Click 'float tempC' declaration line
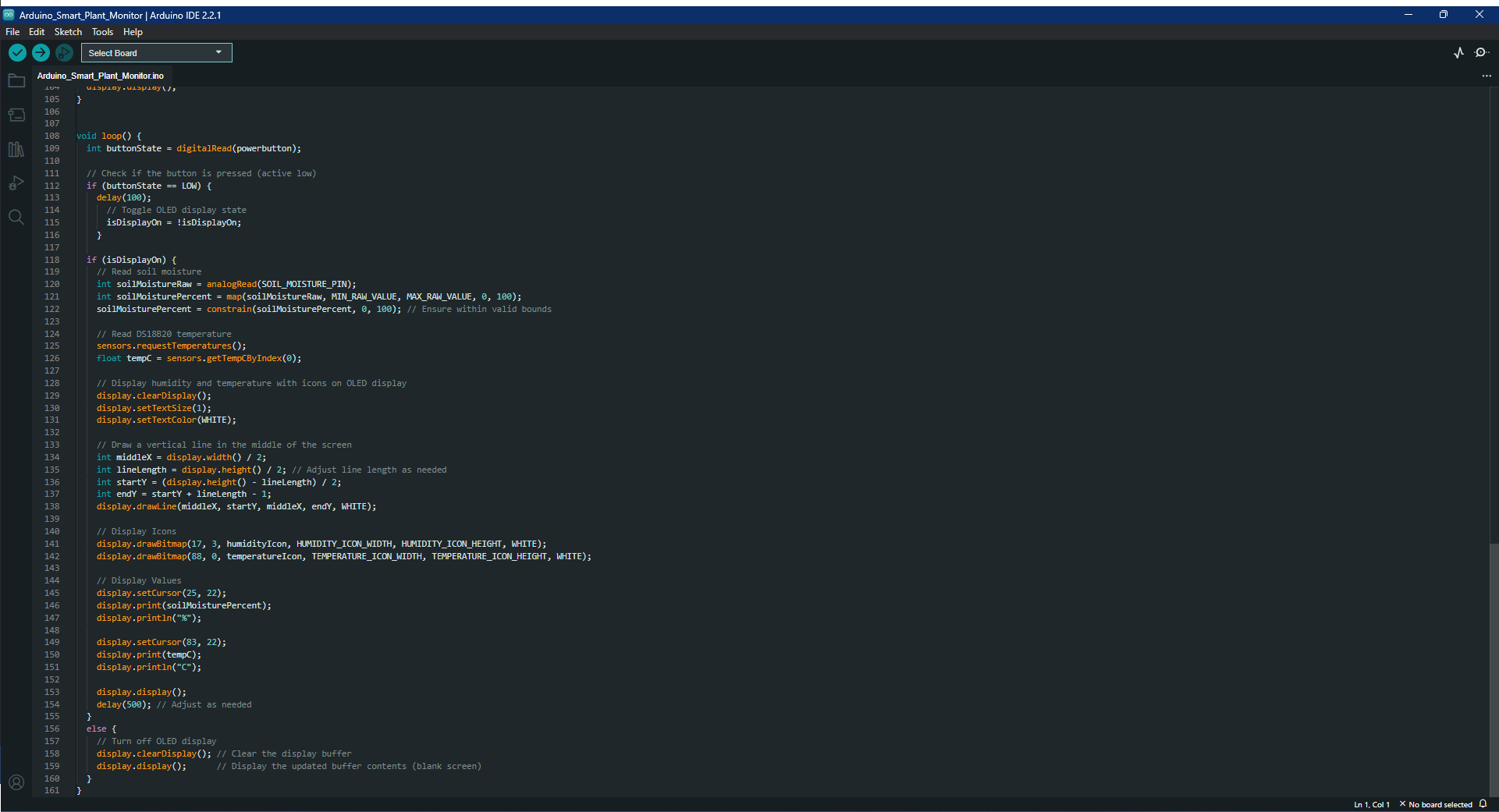1499x812 pixels. click(x=199, y=358)
